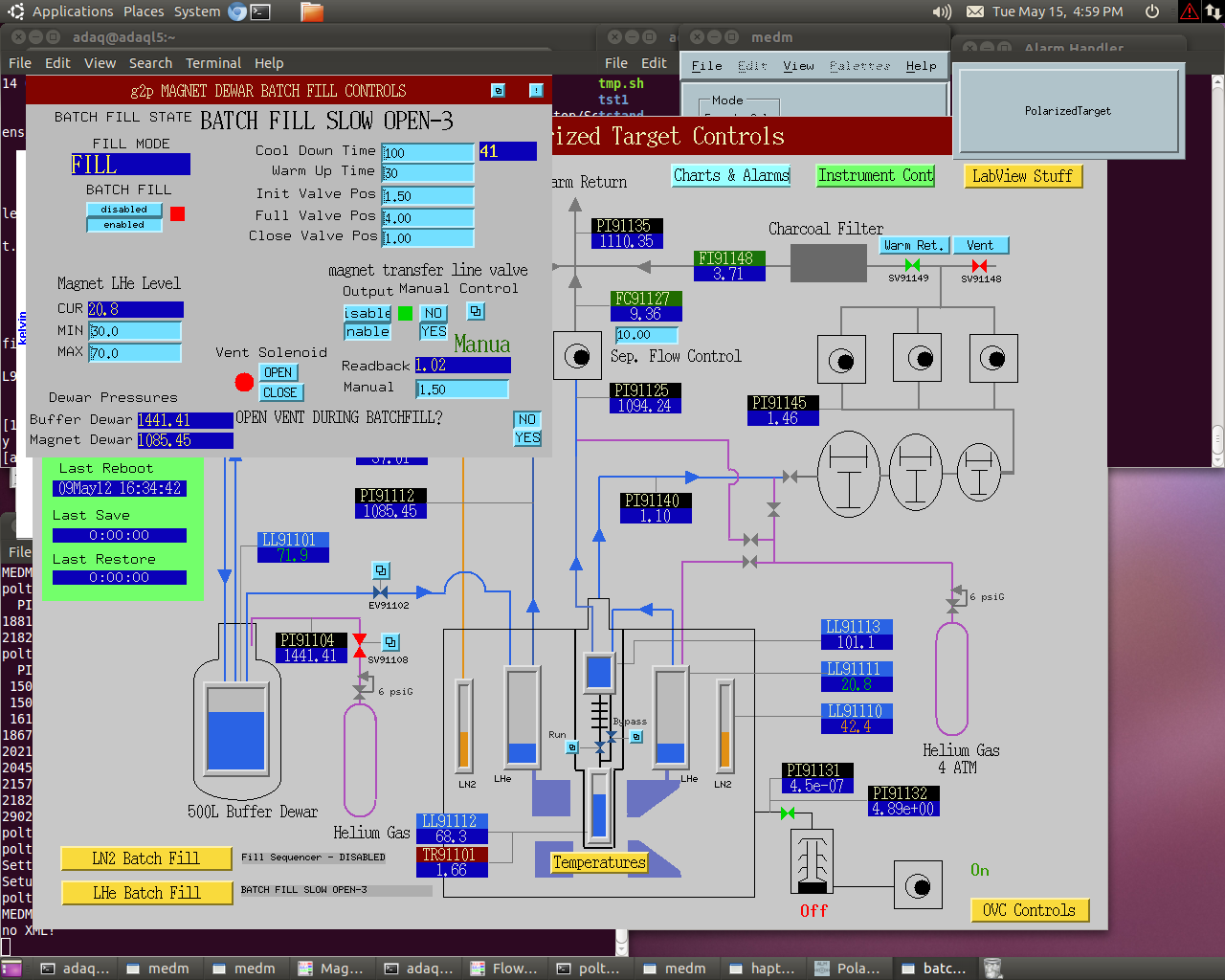
Task: Open the trash icon in bottom panel
Action: tap(992, 969)
